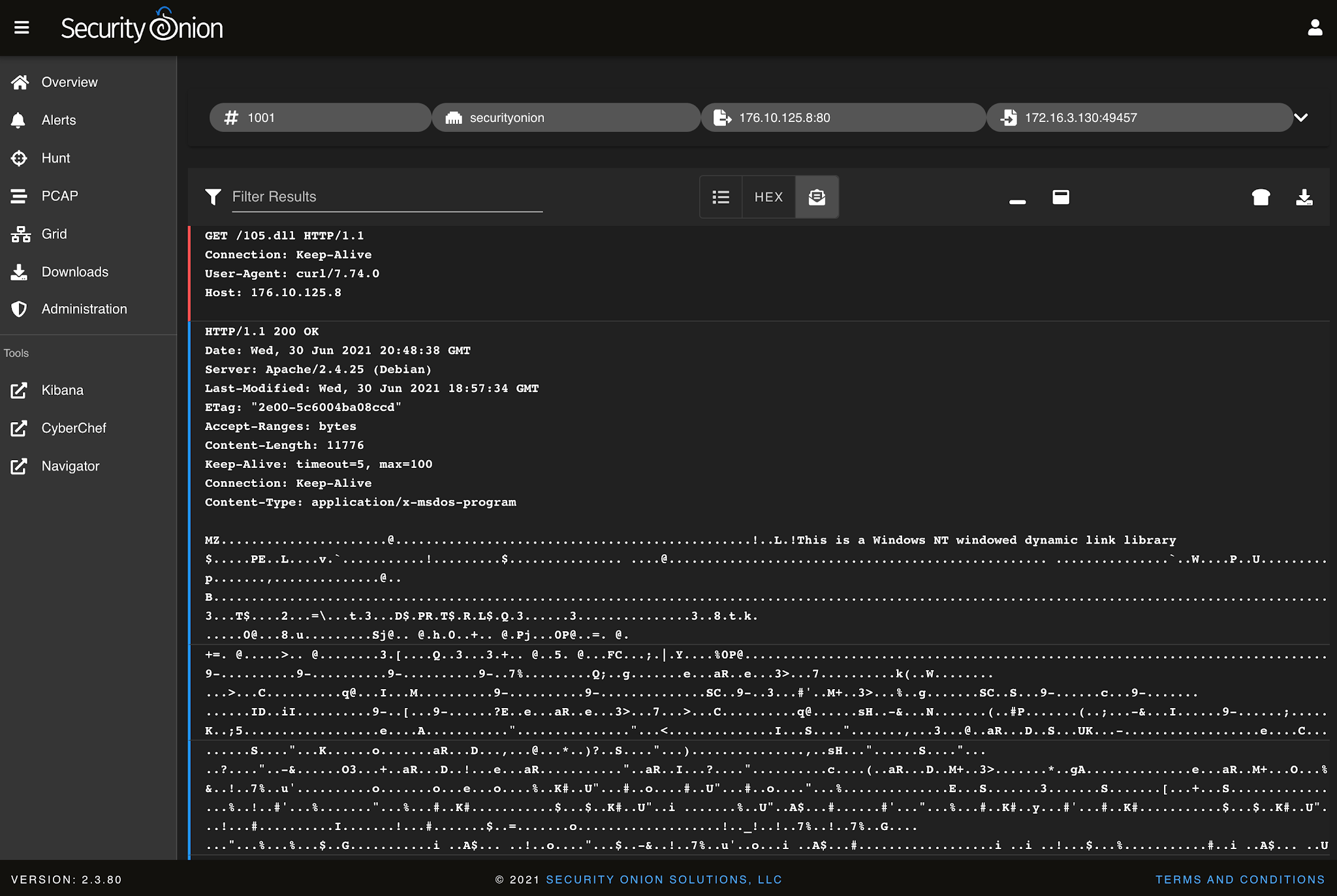The height and width of the screenshot is (896, 1337).
Task: Toggle packet list view
Action: coord(721,197)
